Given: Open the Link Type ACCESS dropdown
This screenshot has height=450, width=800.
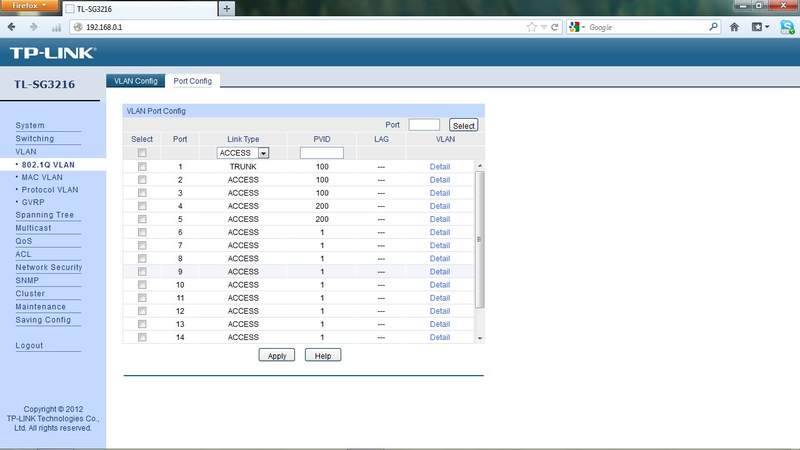Looking at the screenshot, I should (x=243, y=153).
